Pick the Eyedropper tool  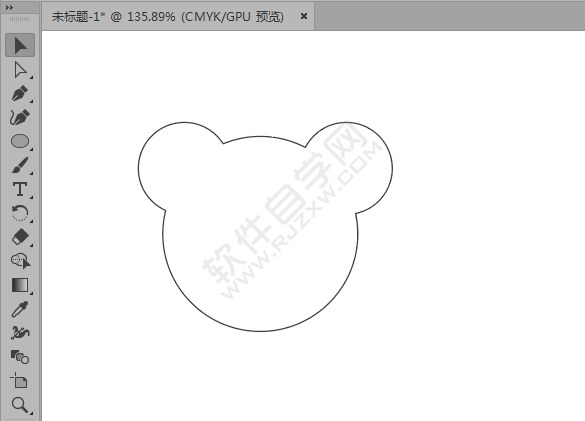point(20,309)
